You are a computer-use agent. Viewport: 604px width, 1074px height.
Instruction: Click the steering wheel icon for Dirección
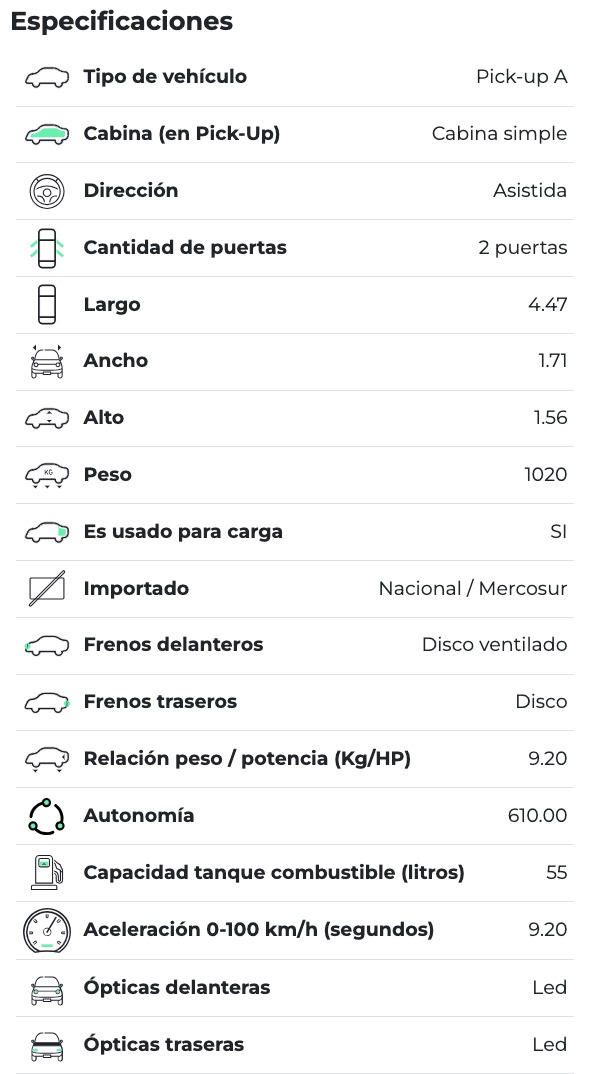[x=47, y=191]
